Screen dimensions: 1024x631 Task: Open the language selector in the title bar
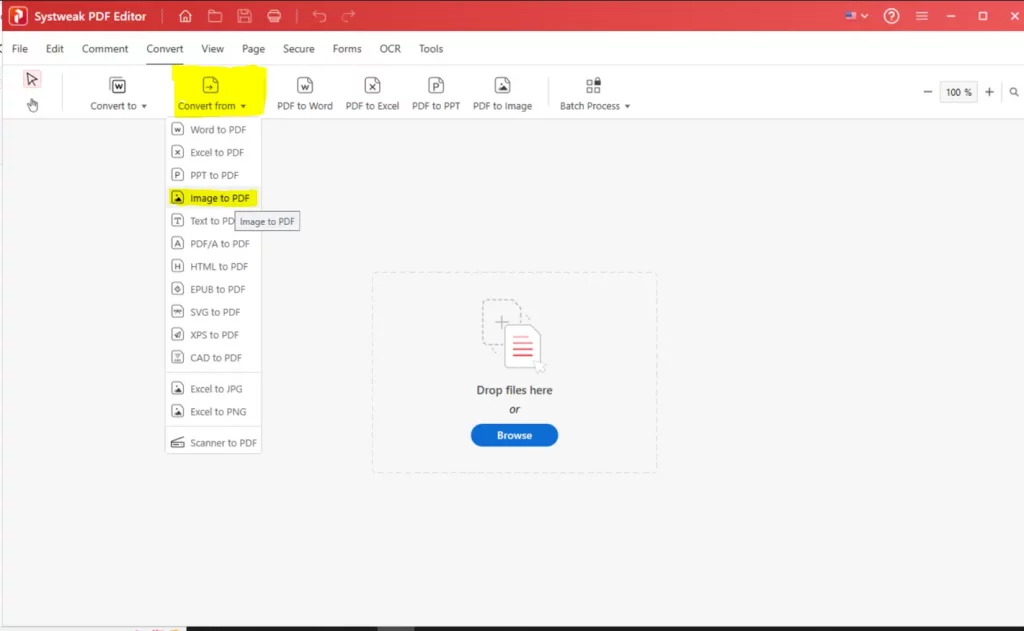pos(855,15)
